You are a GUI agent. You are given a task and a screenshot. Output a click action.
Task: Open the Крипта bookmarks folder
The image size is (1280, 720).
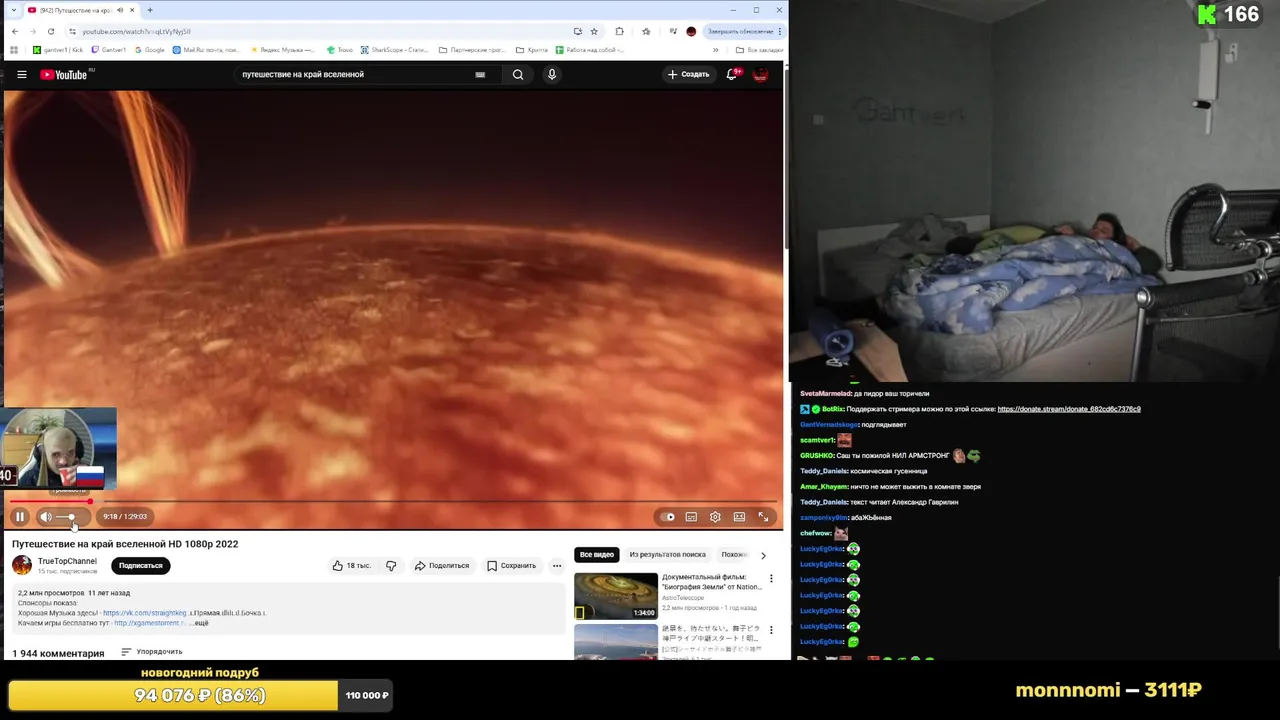pos(532,49)
